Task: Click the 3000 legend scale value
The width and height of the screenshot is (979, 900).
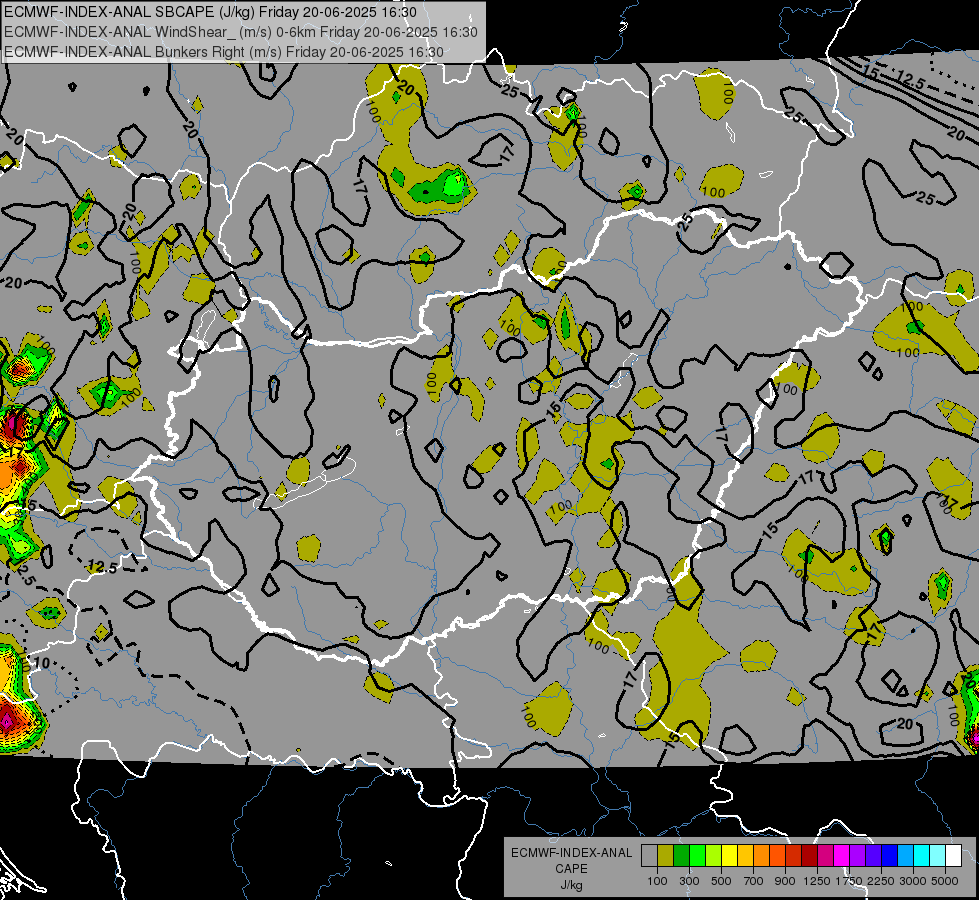Action: tap(913, 881)
